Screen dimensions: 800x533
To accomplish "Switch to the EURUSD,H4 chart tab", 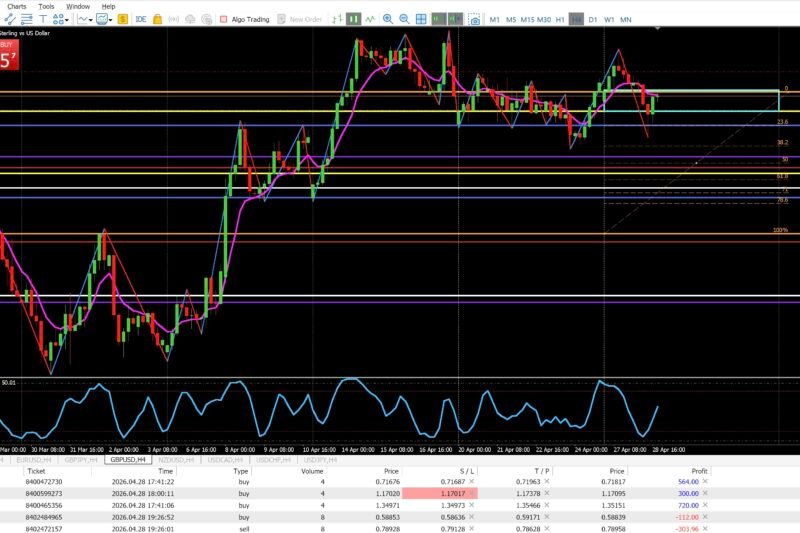I will tap(34, 460).
